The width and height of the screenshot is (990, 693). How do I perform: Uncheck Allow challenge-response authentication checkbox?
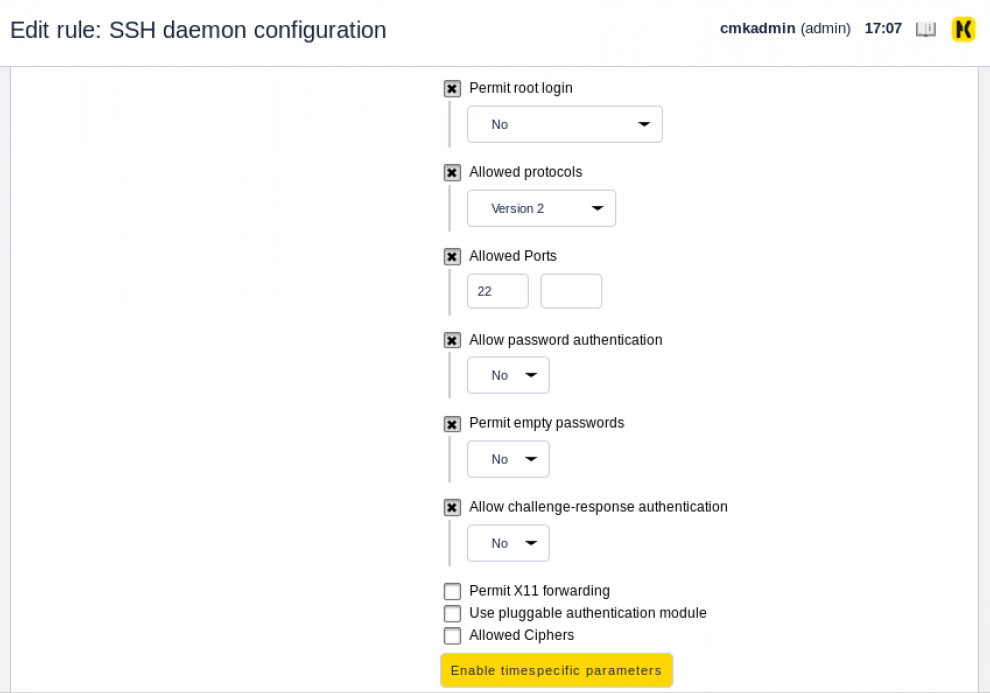(x=452, y=507)
